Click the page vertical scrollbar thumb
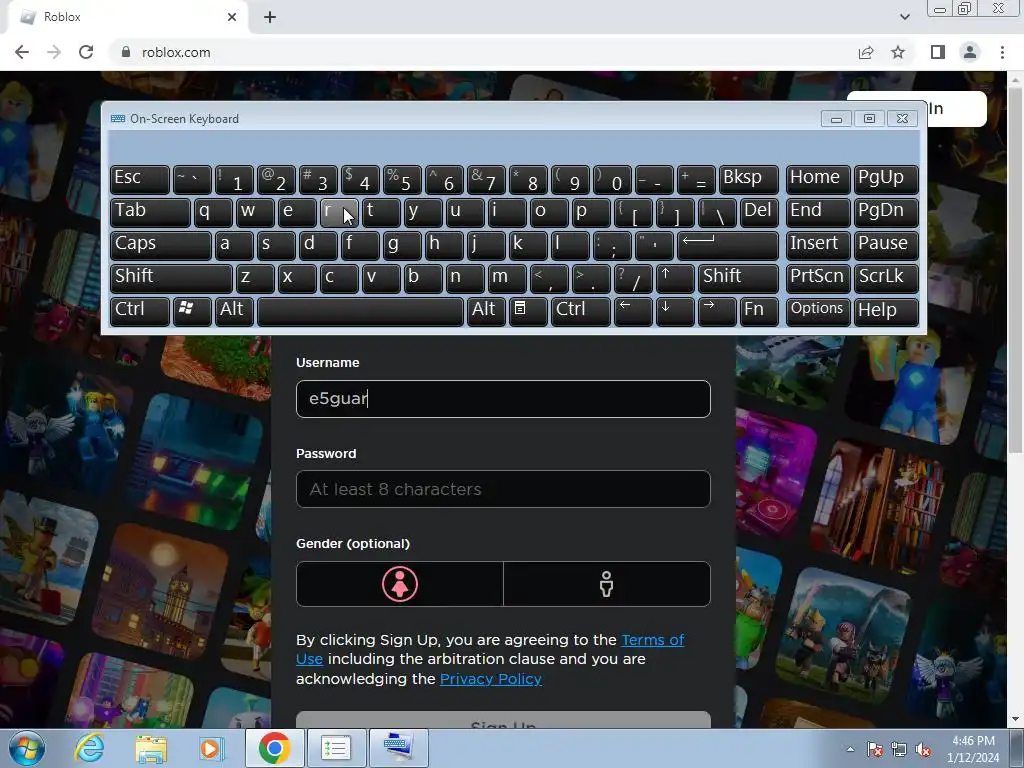The image size is (1024, 768). pyautogui.click(x=1015, y=268)
